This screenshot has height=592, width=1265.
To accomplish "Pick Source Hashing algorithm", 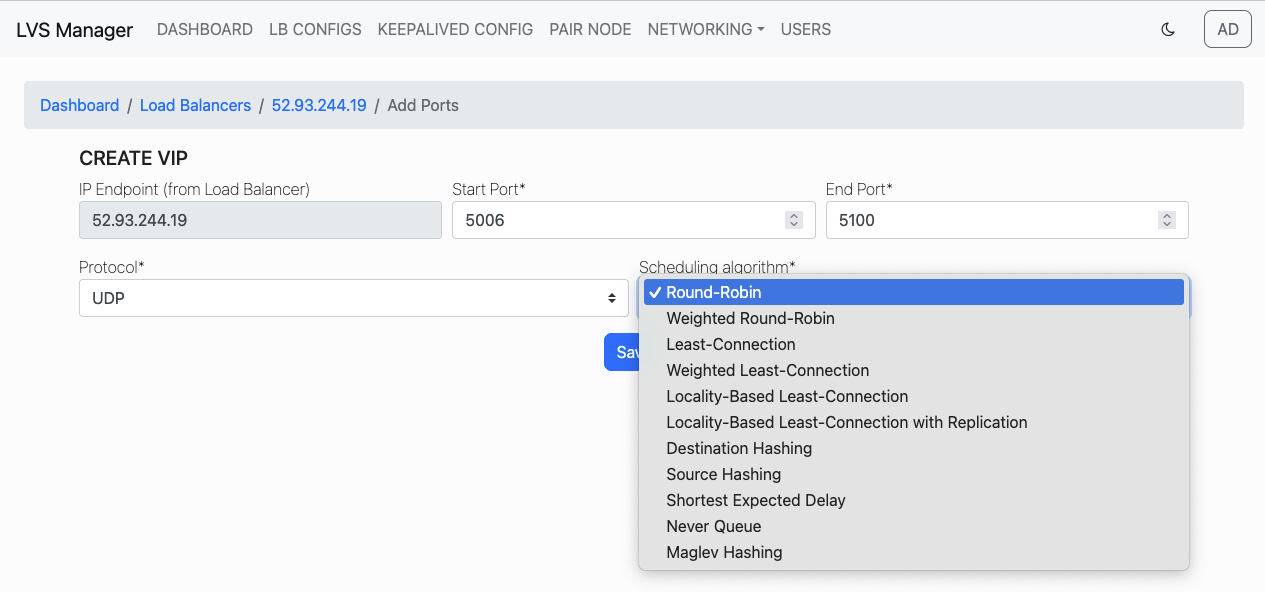I will pyautogui.click(x=914, y=474).
